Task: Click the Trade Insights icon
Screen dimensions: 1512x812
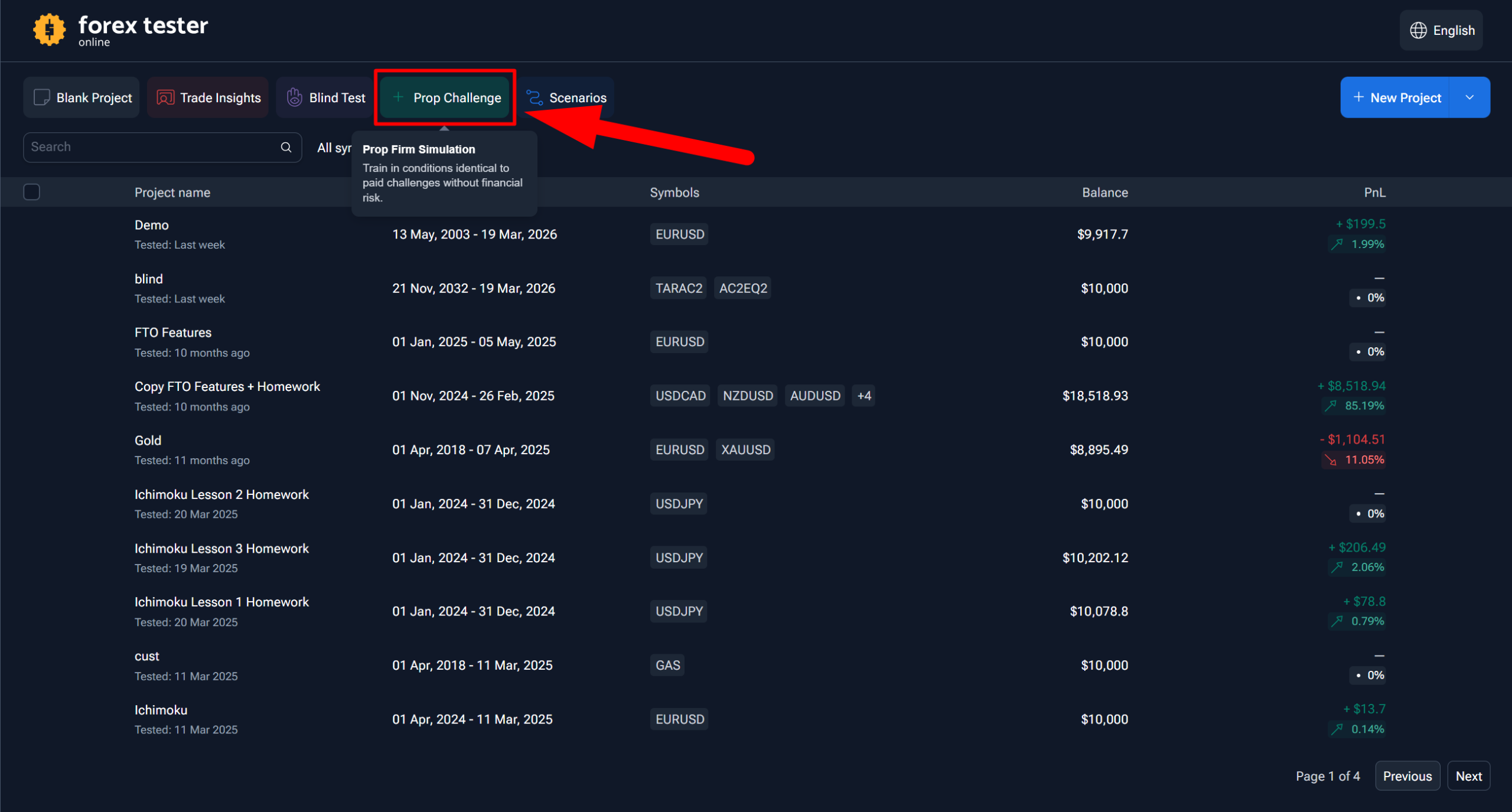Action: [x=165, y=97]
